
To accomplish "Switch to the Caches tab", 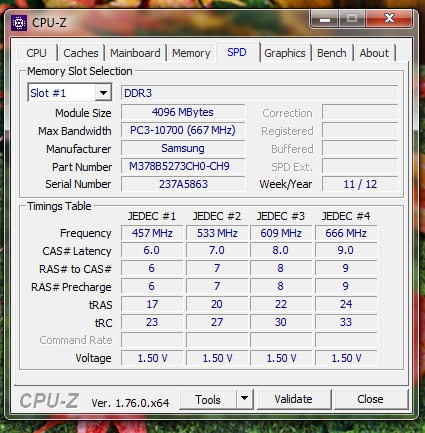I will pos(81,53).
